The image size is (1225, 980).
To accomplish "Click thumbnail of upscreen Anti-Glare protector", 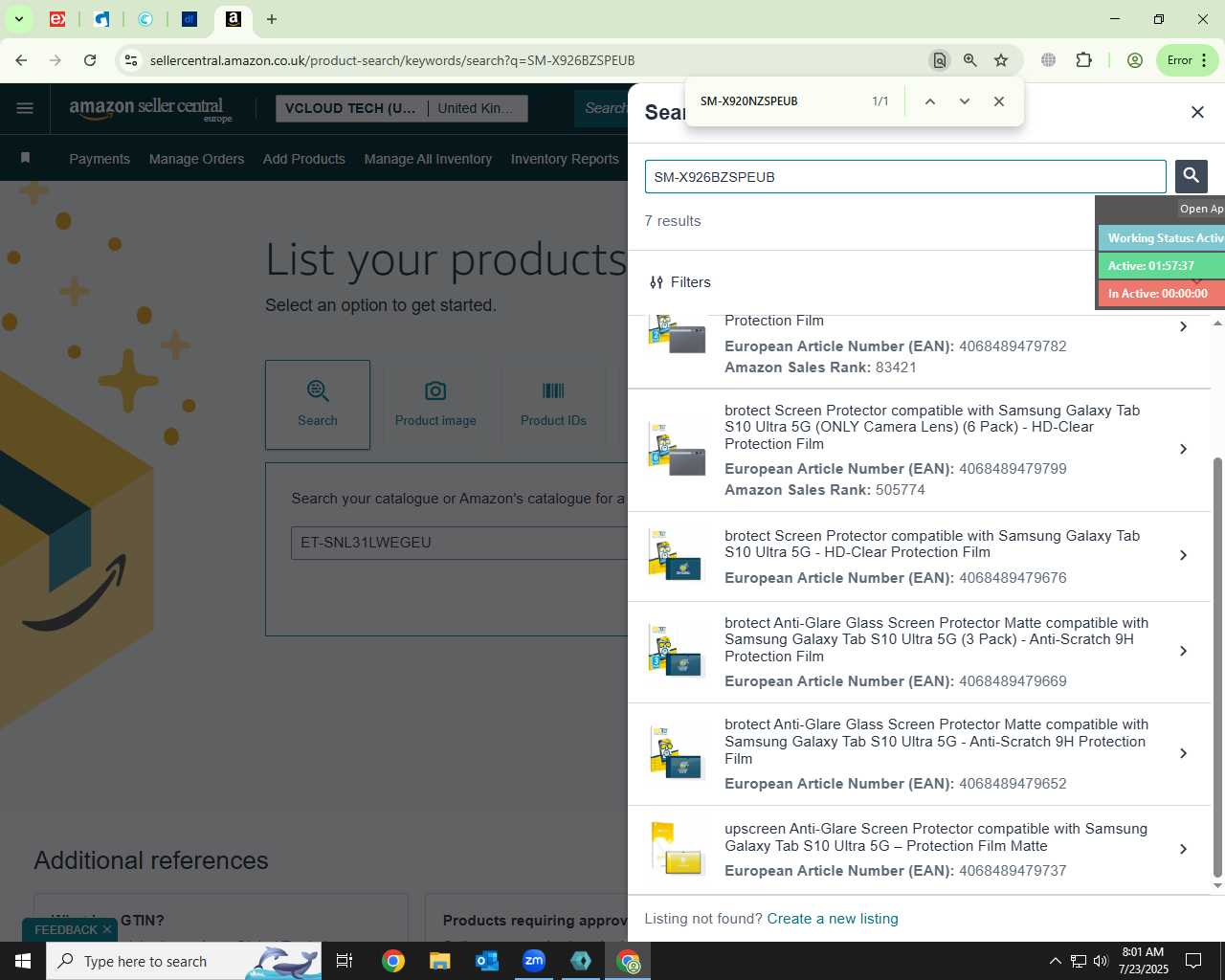I will [677, 849].
